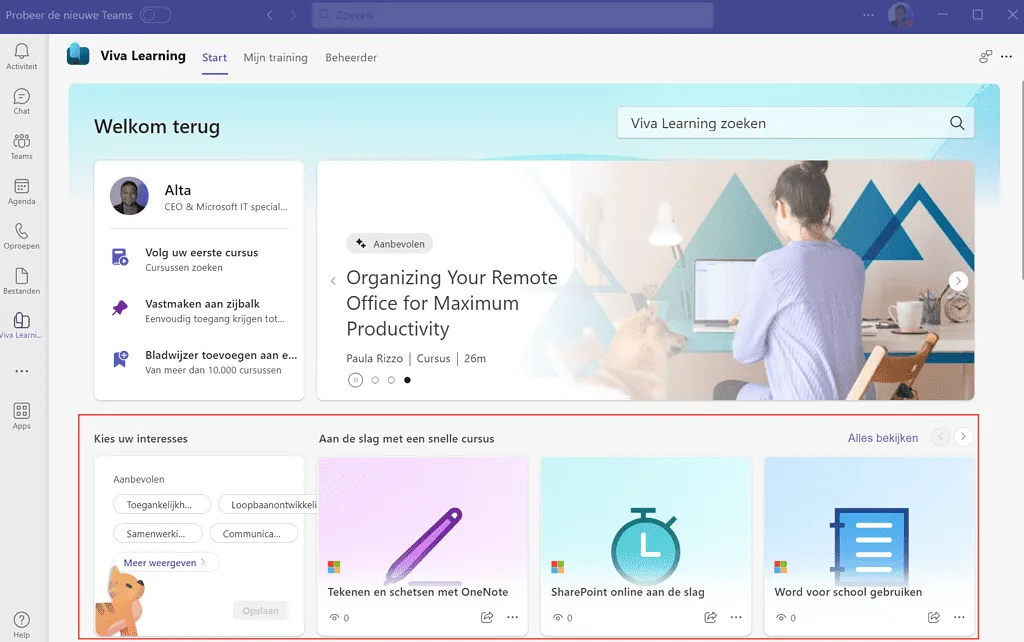The width and height of the screenshot is (1024, 642).
Task: Click the Zoeken search field at the top
Action: click(x=511, y=15)
